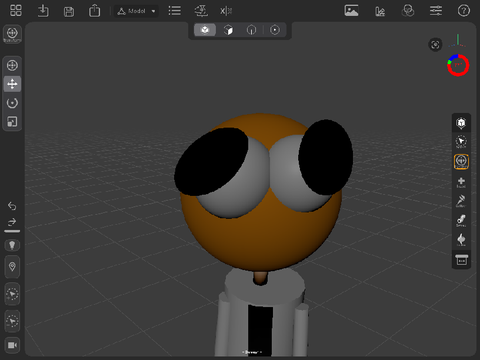This screenshot has width=480, height=360.
Task: Select the pin-shaped tool in right toolbar
Action: [461, 201]
